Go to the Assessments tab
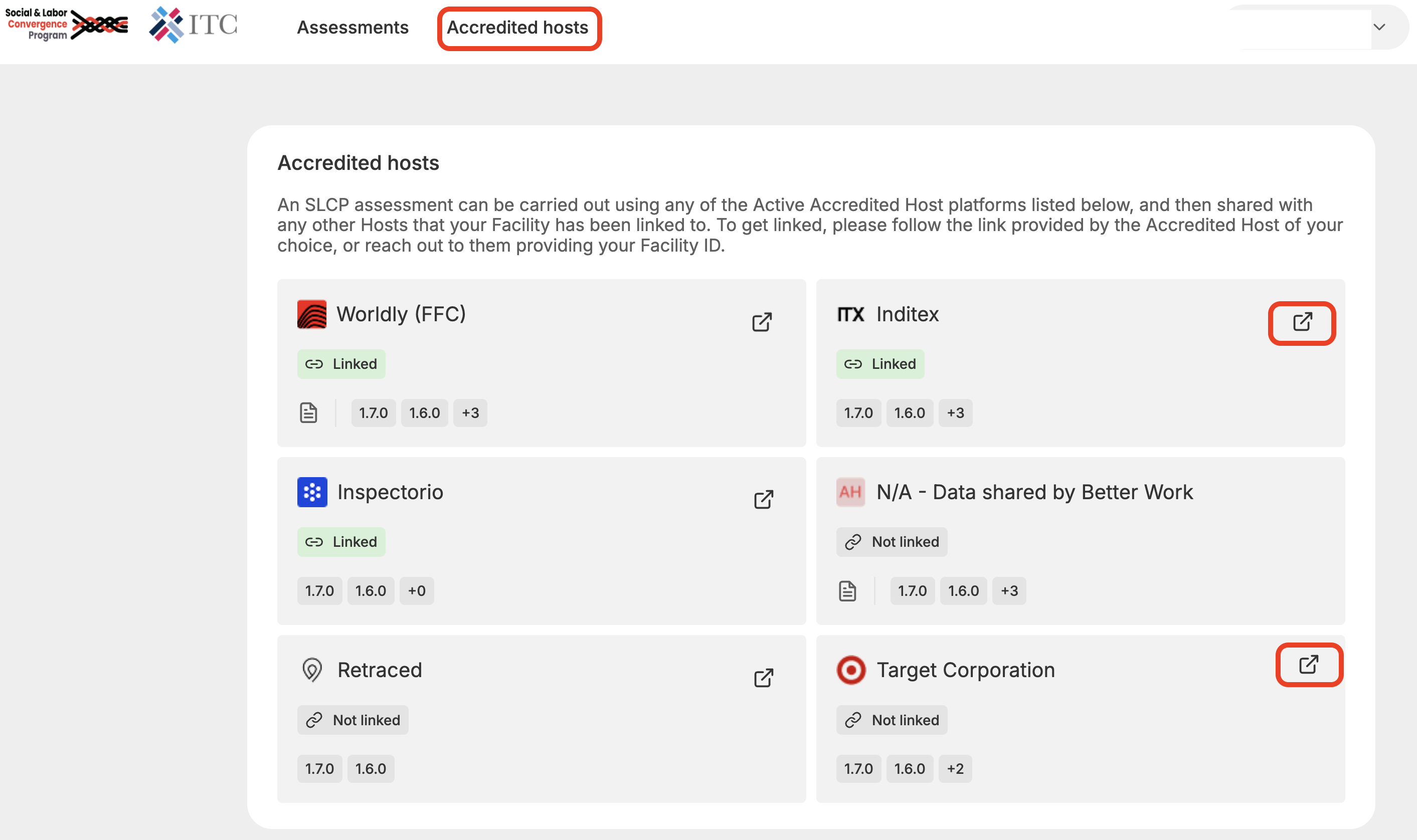 point(352,27)
